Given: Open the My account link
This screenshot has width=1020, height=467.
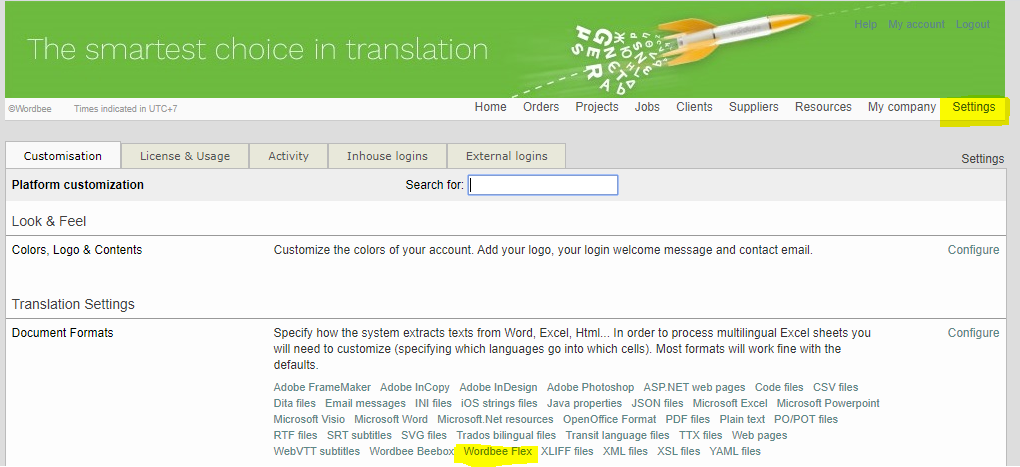Looking at the screenshot, I should coord(916,24).
